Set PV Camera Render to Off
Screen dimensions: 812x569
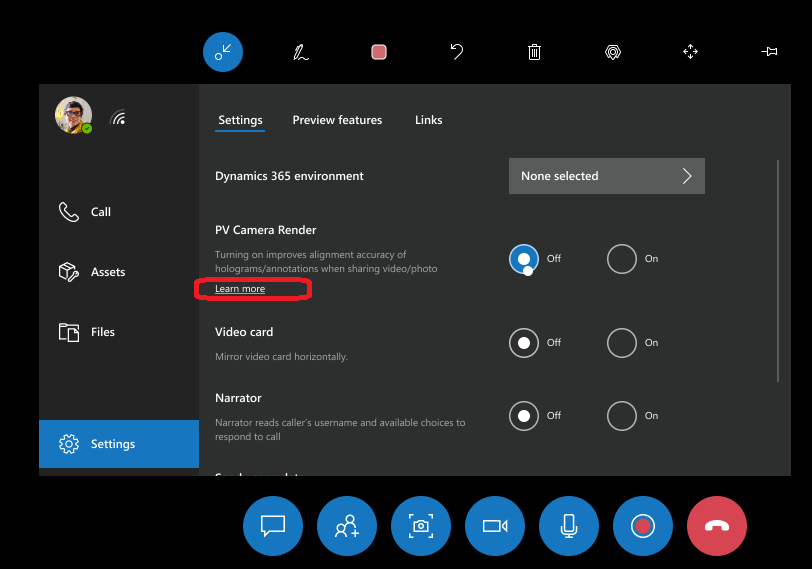pyautogui.click(x=524, y=258)
